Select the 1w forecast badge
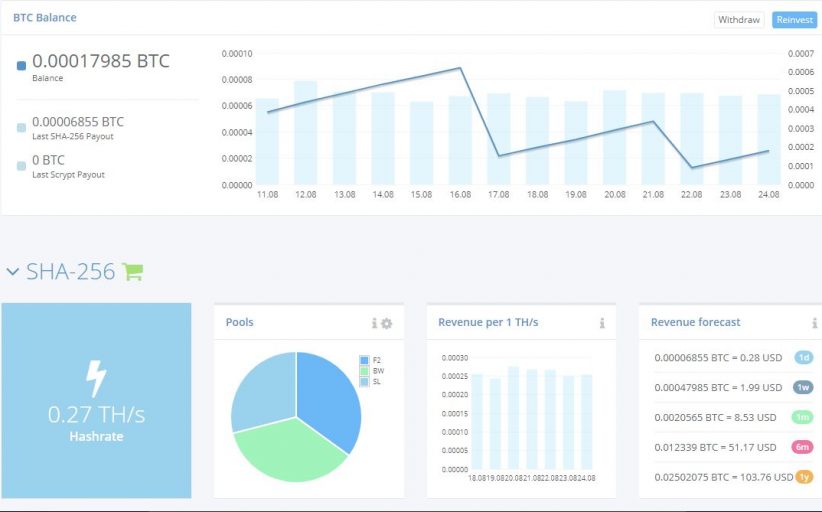This screenshot has width=822, height=512. [x=803, y=387]
